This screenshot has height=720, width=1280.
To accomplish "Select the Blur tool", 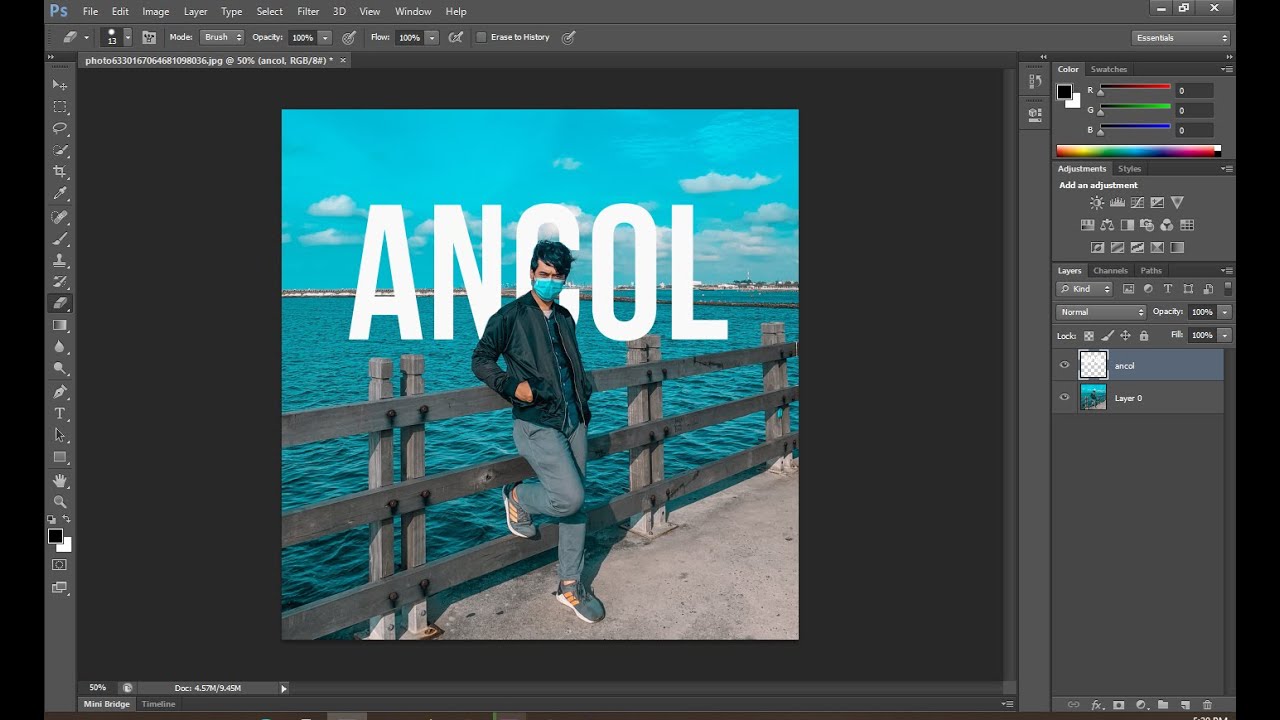I will click(60, 347).
